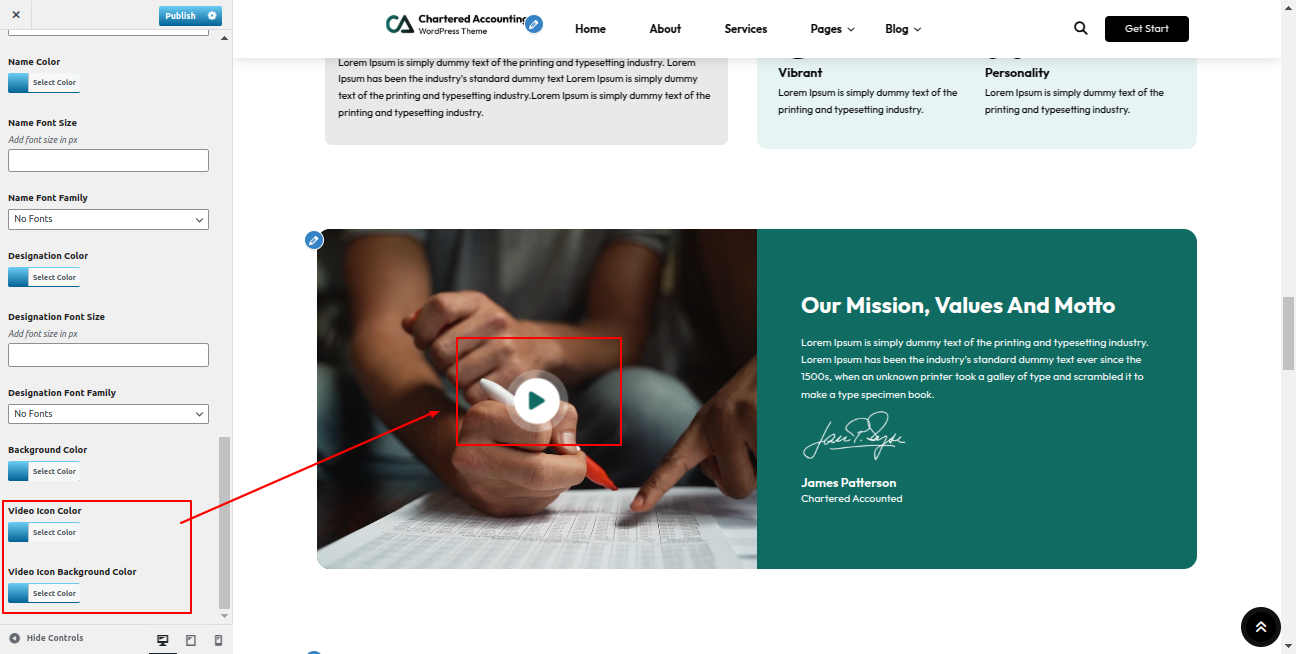Screen dimensions: 1296x654
Task: Open Publish settings gear
Action: pyautogui.click(x=212, y=16)
